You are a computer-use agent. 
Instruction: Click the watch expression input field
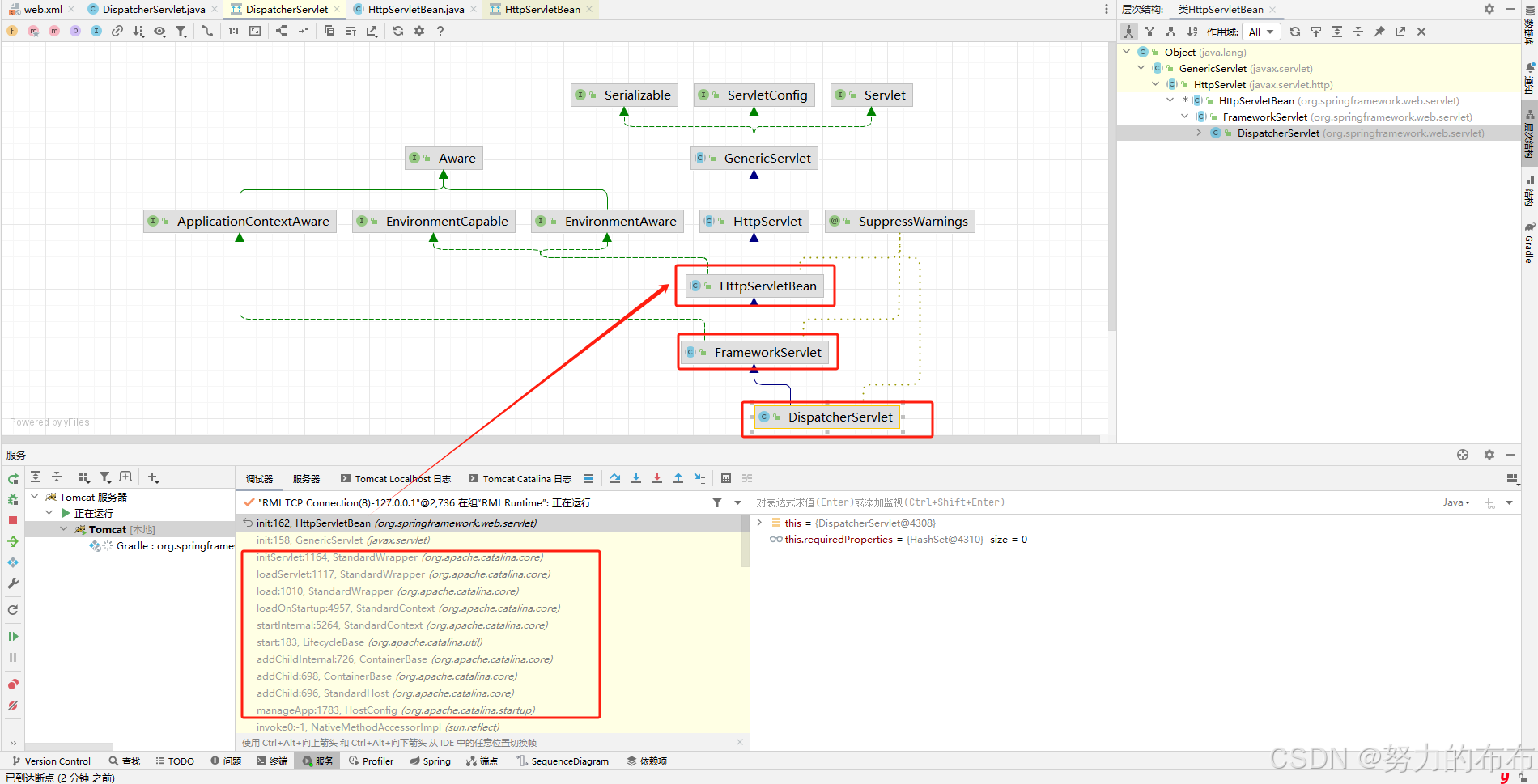point(1093,502)
